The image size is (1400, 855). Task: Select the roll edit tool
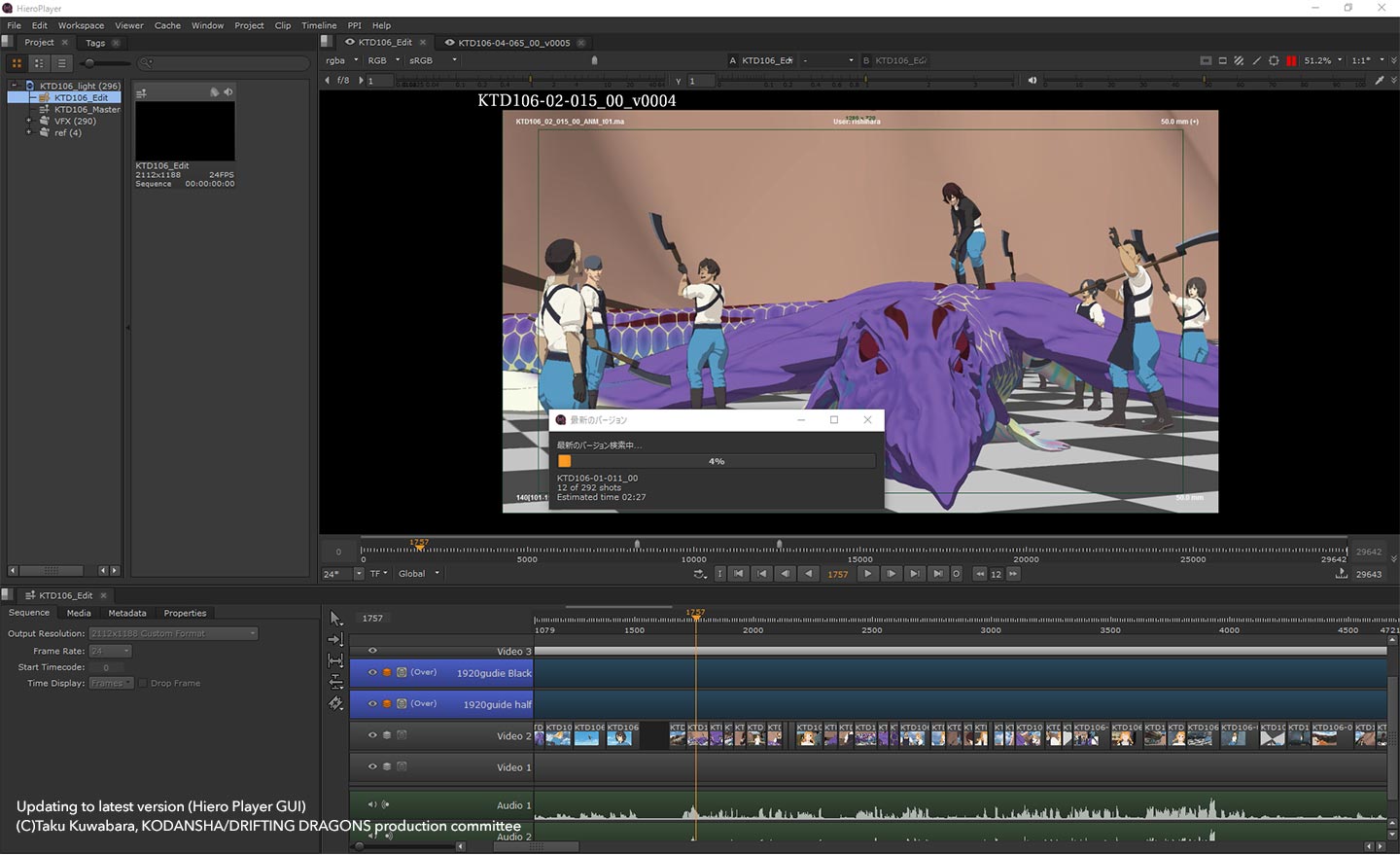tap(335, 682)
